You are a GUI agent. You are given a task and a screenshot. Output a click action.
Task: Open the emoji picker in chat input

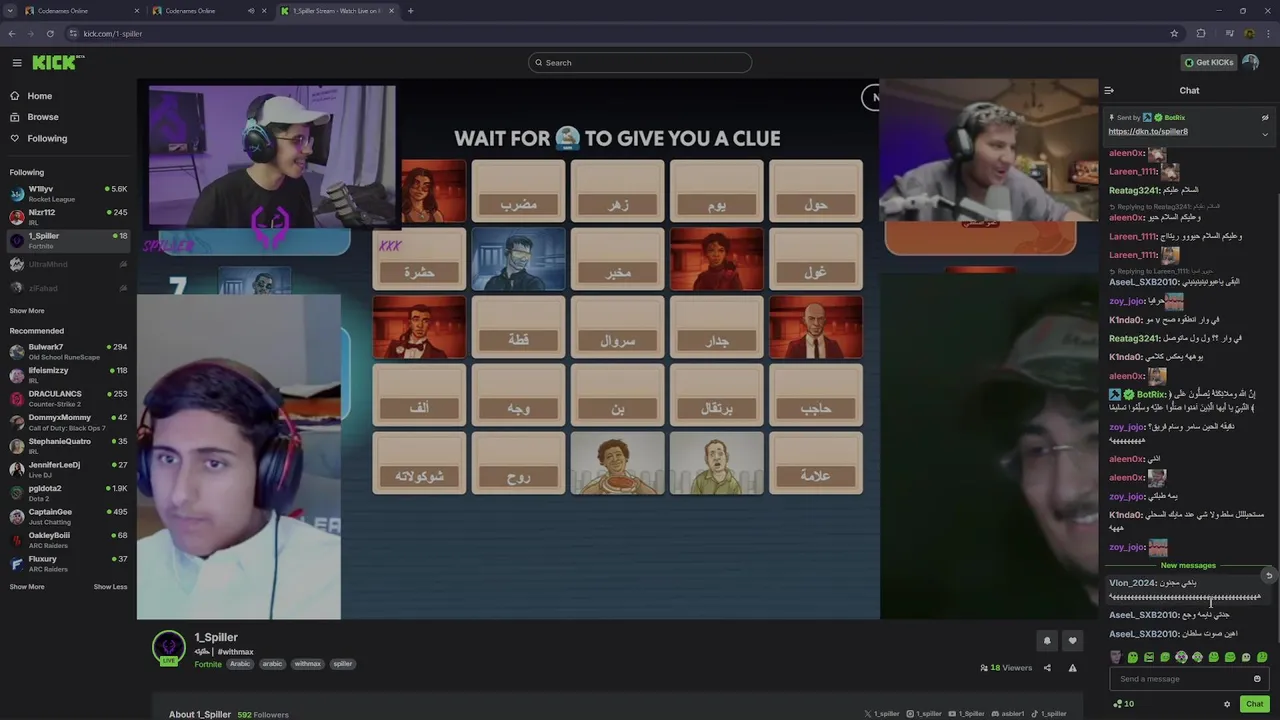point(1257,679)
